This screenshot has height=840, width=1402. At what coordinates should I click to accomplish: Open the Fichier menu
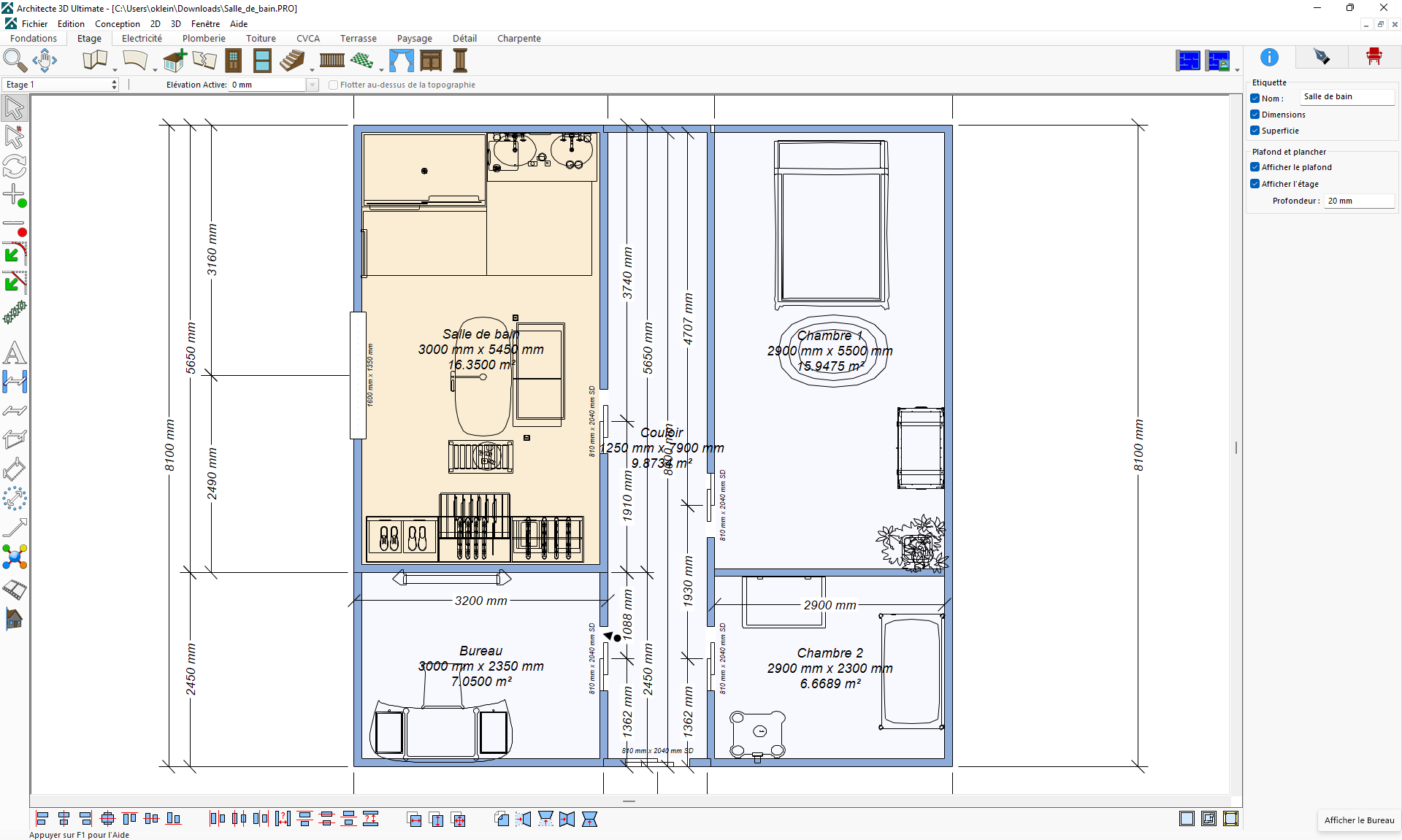coord(34,24)
